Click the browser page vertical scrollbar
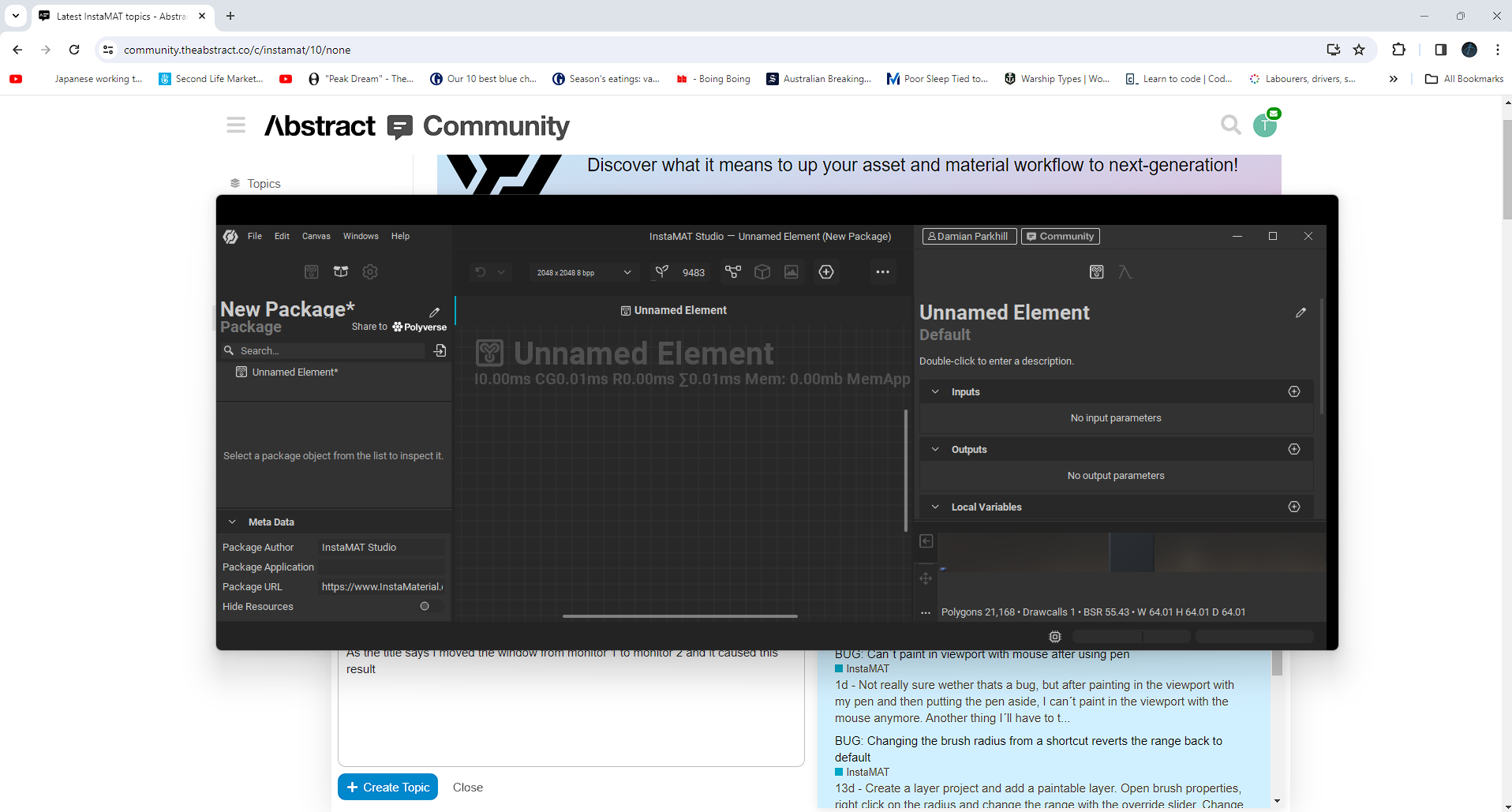The height and width of the screenshot is (812, 1512). (x=1507, y=170)
